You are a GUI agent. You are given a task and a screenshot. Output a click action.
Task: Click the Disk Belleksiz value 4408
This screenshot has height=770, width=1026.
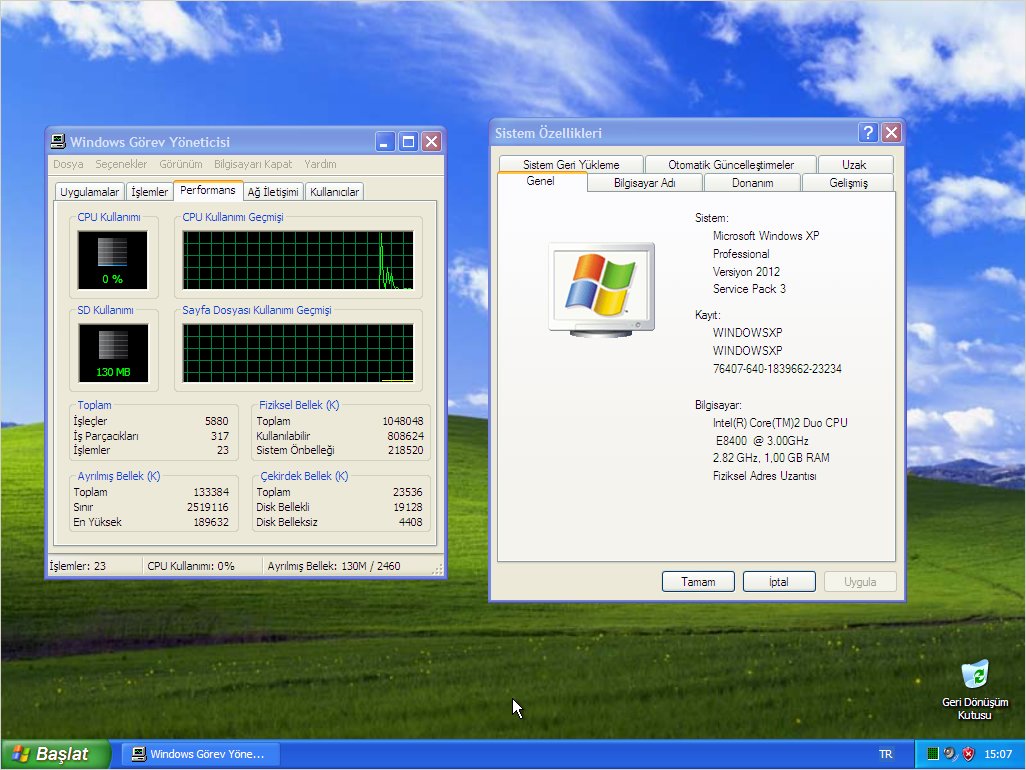point(410,522)
